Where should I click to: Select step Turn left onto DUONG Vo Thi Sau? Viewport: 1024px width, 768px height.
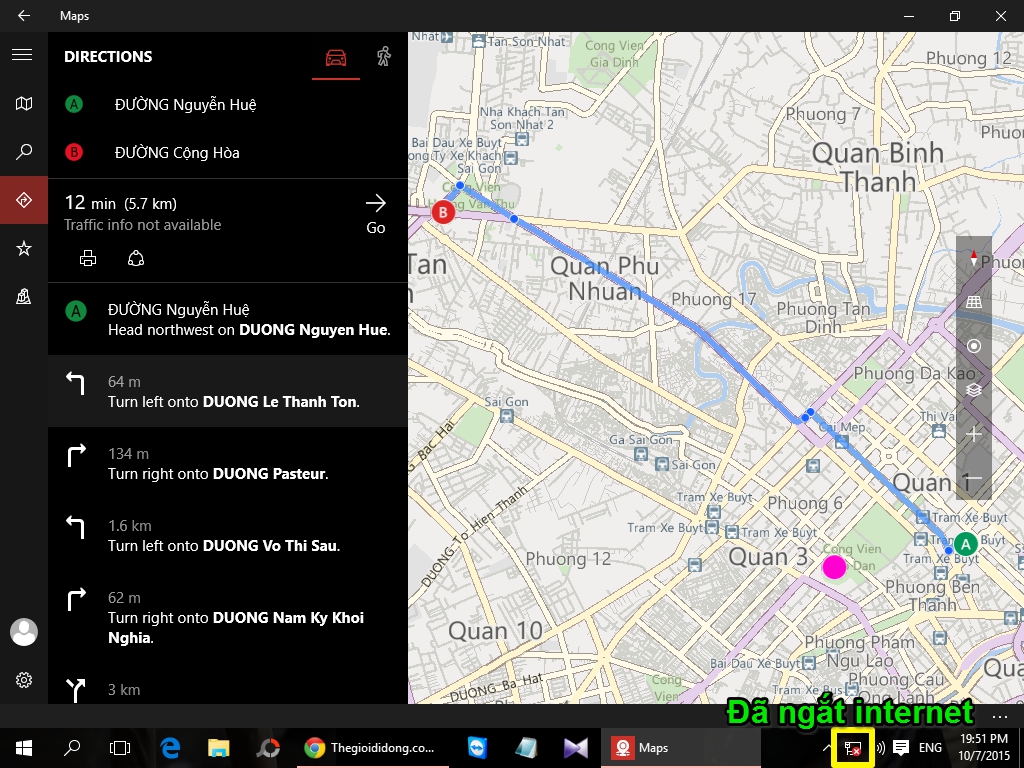point(228,535)
